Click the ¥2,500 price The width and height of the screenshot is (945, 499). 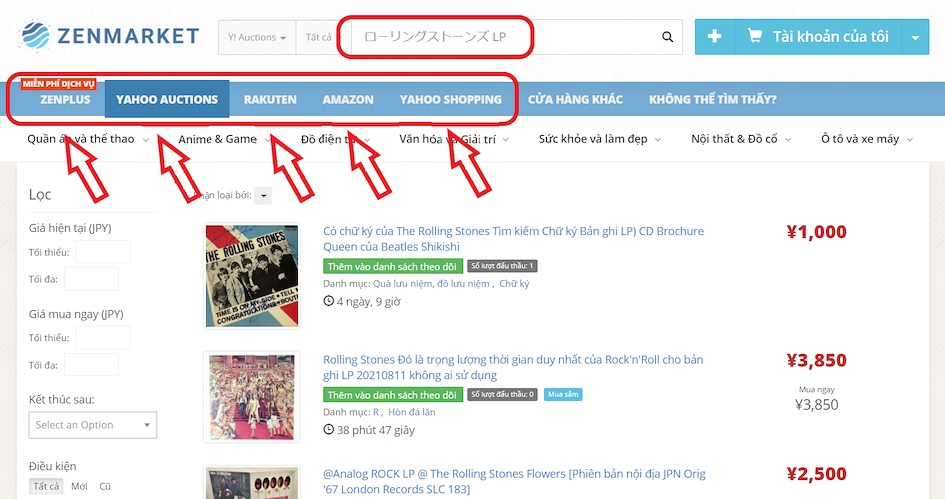(817, 474)
